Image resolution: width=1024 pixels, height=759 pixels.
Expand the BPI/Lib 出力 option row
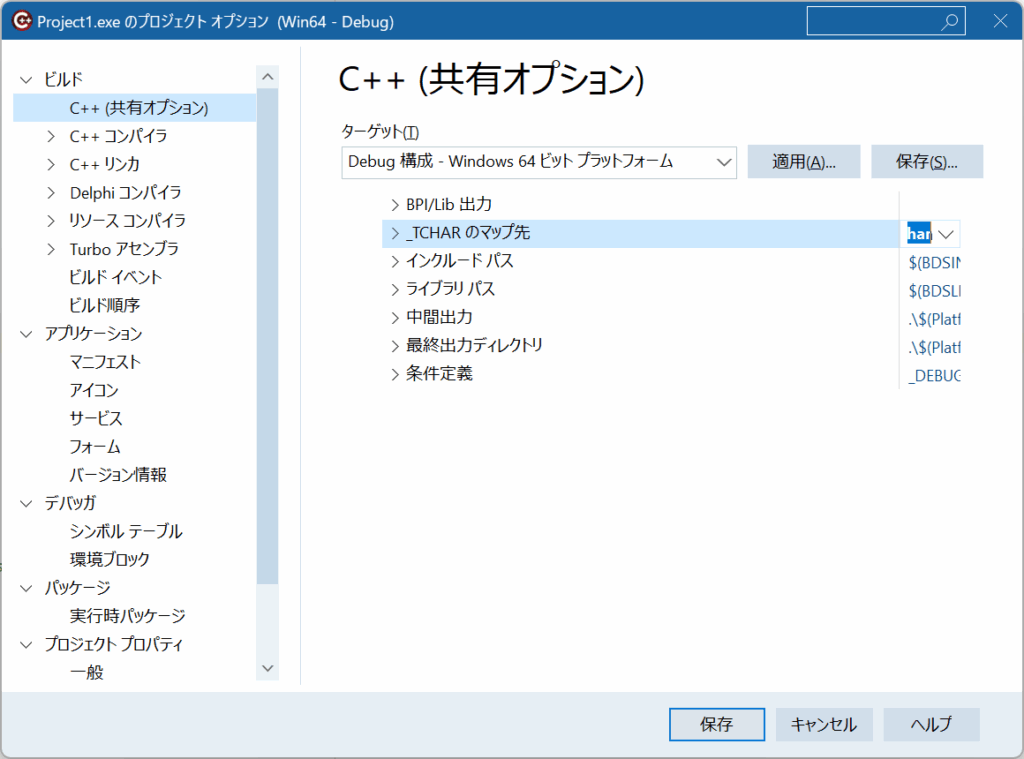393,204
